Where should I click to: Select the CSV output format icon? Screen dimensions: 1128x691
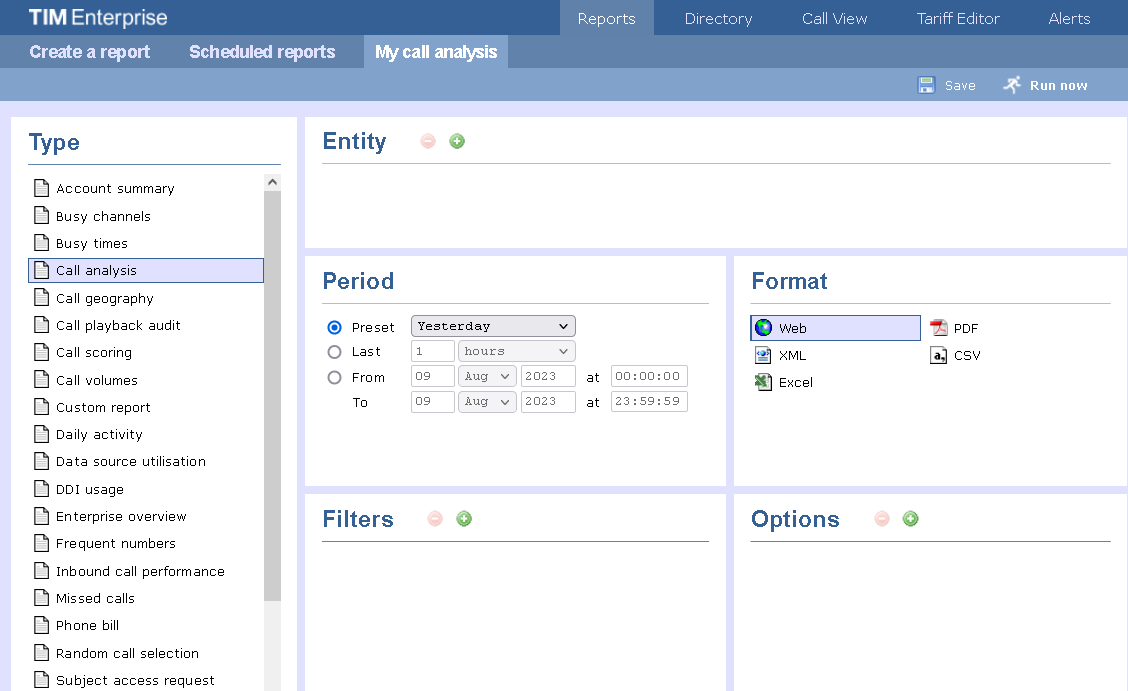(938, 355)
